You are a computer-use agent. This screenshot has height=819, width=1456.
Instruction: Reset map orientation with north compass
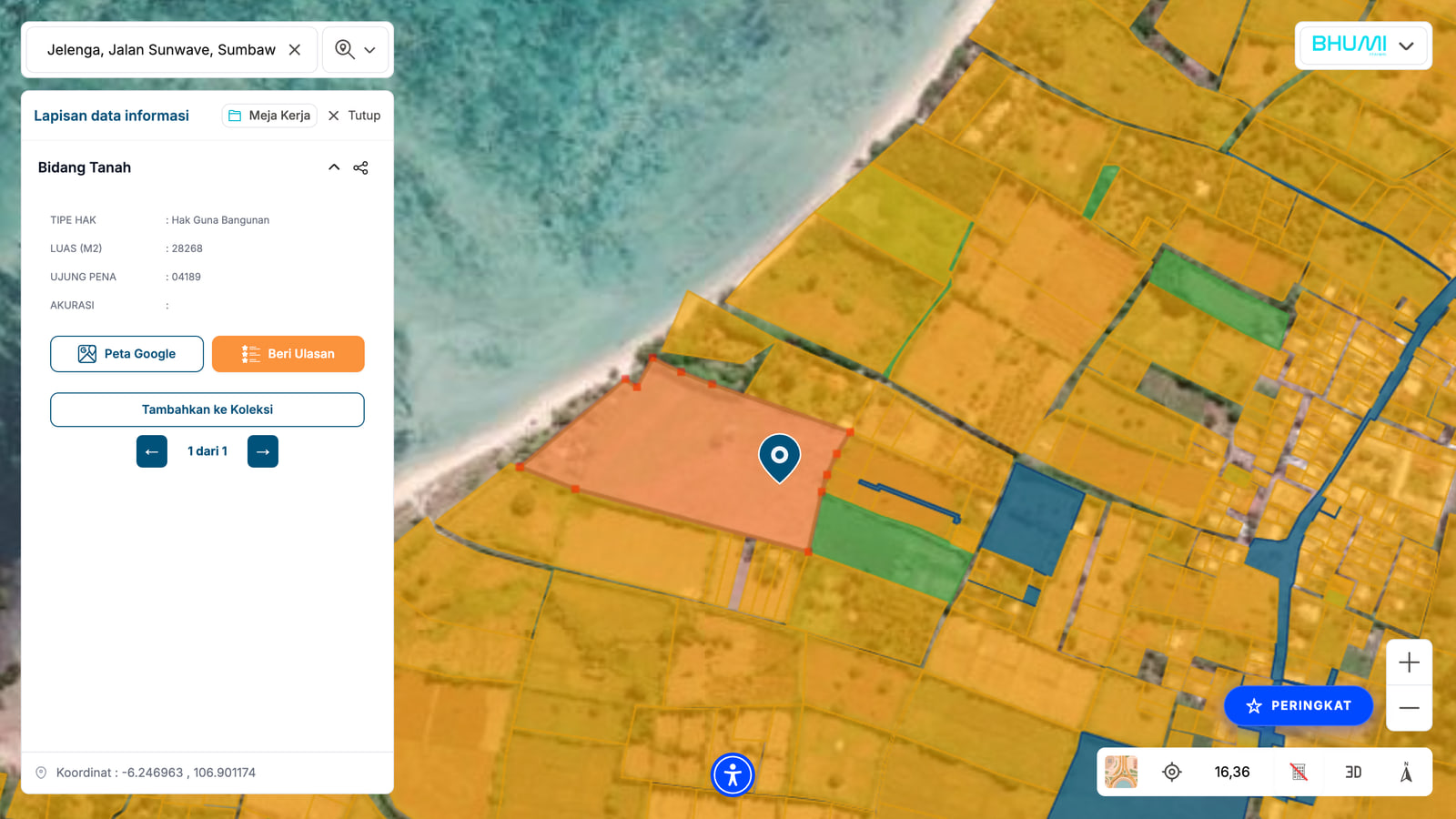coord(1406,772)
